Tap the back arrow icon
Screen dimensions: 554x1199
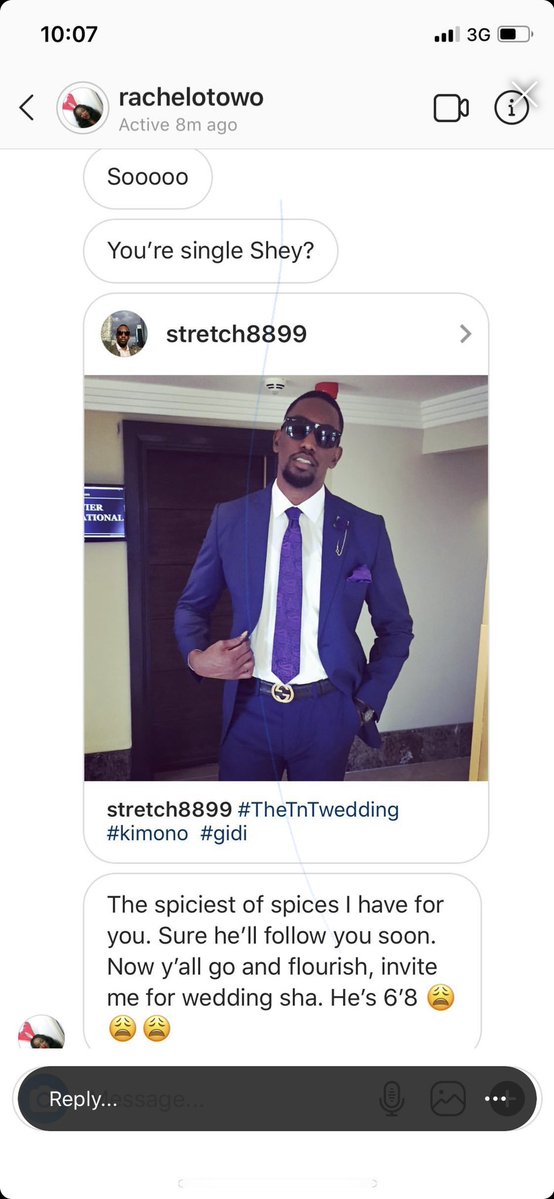[26, 108]
